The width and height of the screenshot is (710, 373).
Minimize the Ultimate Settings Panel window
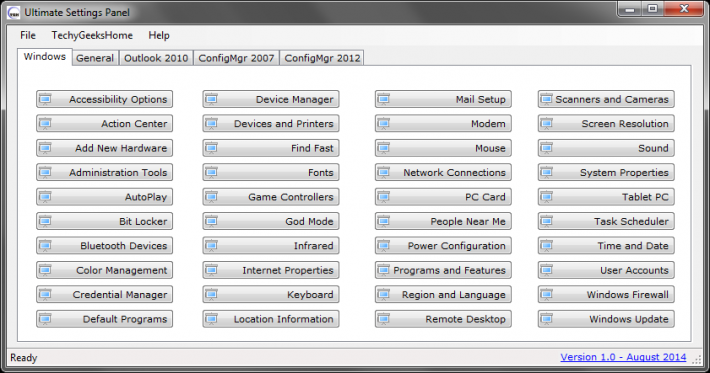point(630,8)
